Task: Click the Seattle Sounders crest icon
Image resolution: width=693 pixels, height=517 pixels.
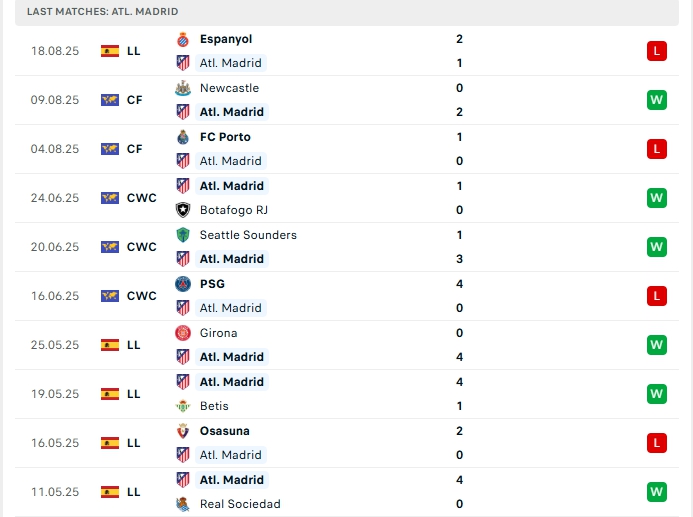Action: pos(183,235)
